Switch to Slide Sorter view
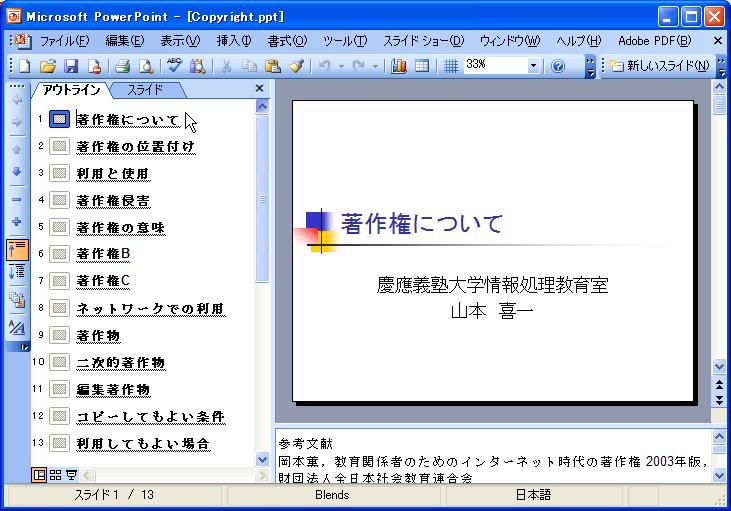731x511 pixels. (55, 475)
